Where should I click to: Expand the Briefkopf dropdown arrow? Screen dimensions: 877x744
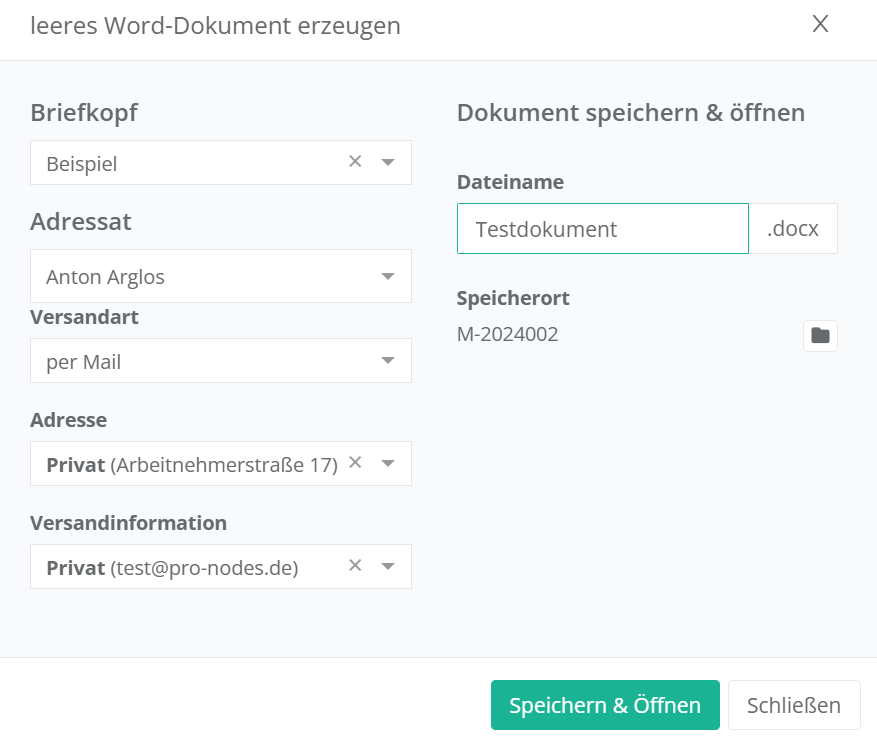[x=389, y=163]
